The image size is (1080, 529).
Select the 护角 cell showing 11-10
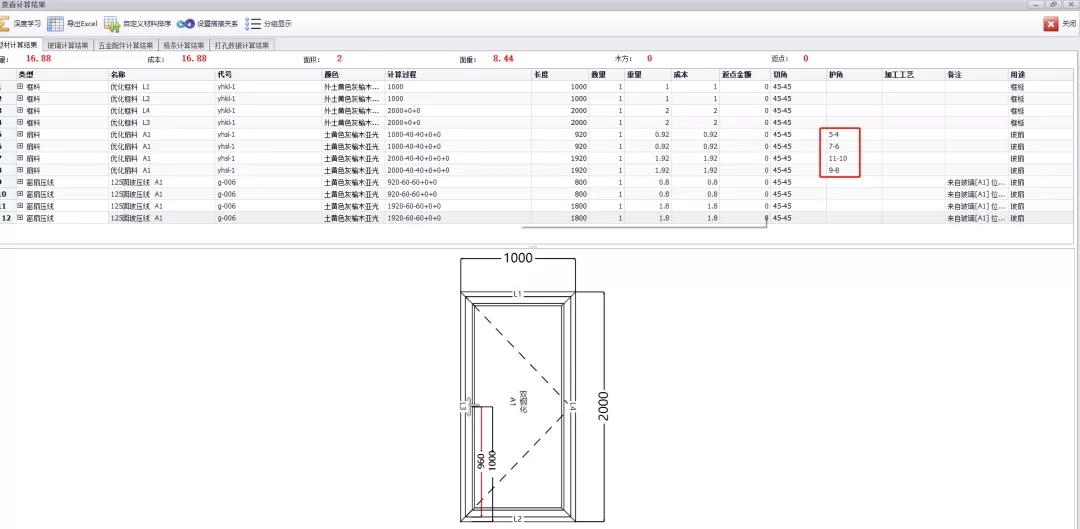pos(838,158)
